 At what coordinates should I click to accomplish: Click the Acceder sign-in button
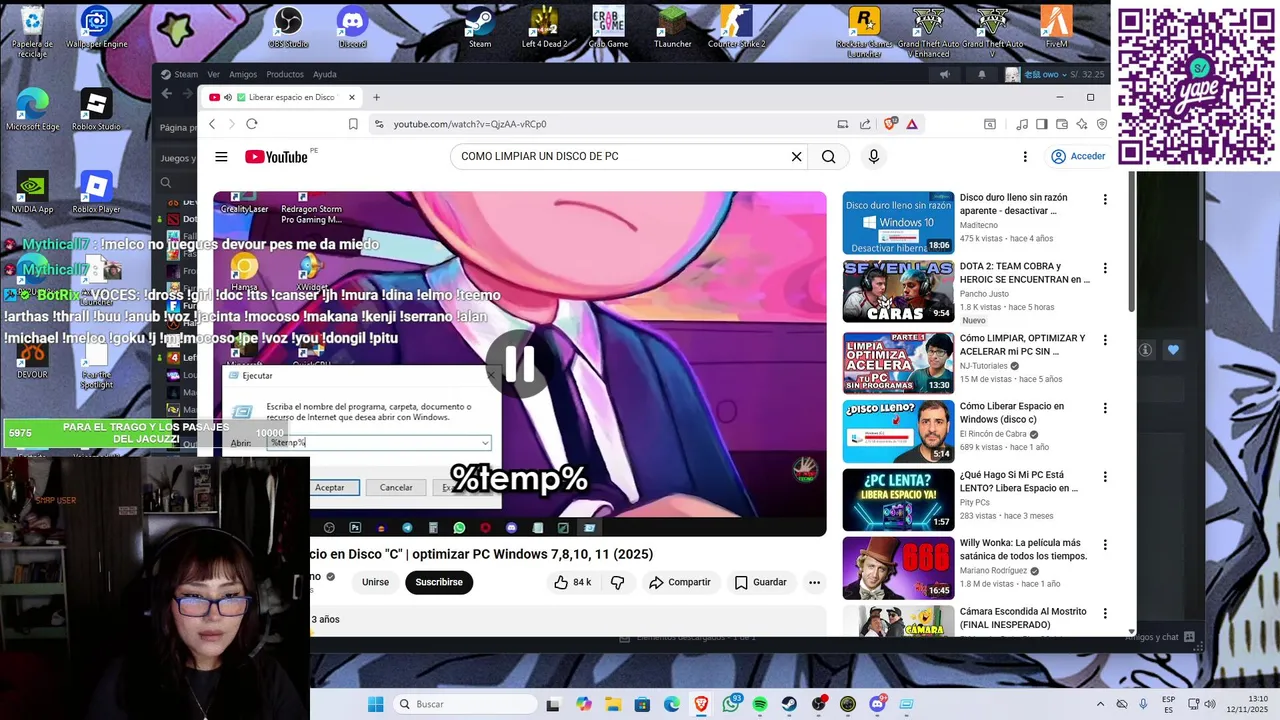(x=1078, y=157)
